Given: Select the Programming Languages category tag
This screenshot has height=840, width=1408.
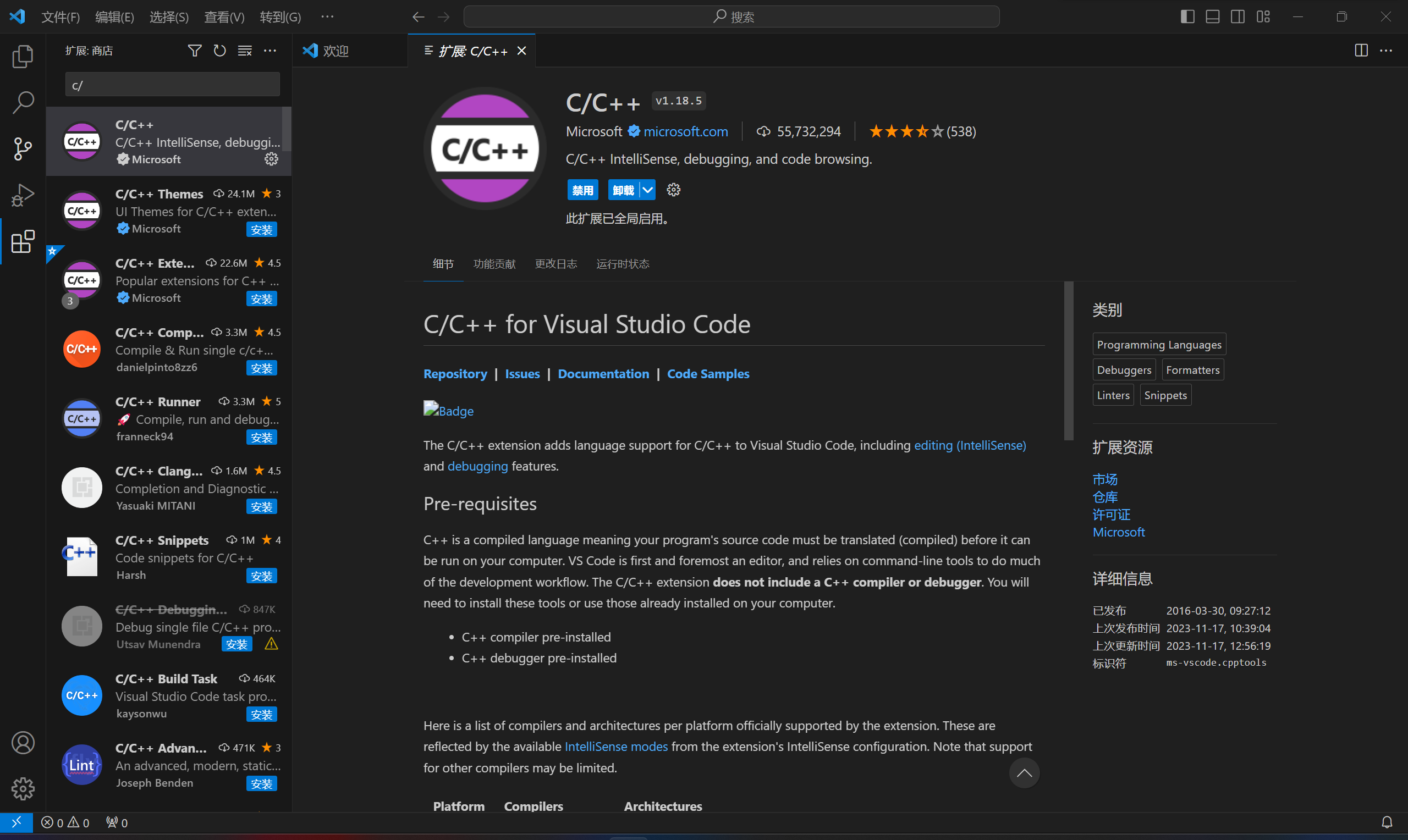Looking at the screenshot, I should coord(1159,345).
